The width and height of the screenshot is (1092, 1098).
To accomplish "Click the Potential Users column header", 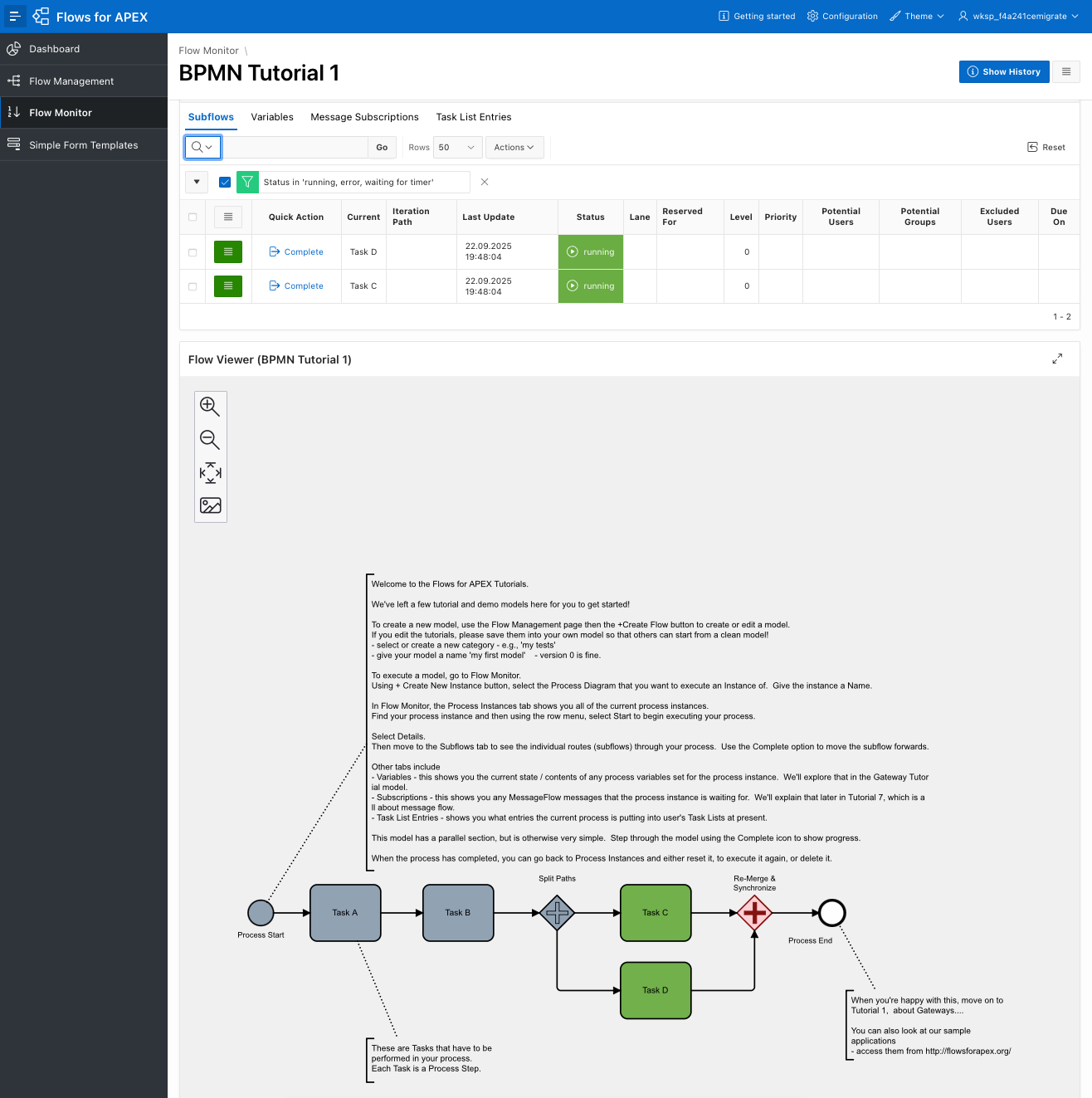I will pyautogui.click(x=841, y=217).
